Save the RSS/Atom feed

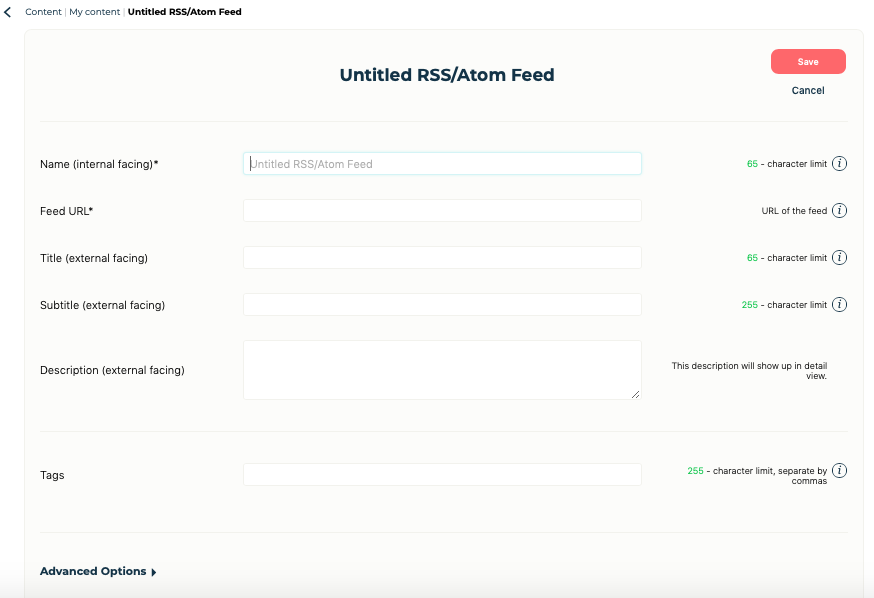pyautogui.click(x=808, y=62)
